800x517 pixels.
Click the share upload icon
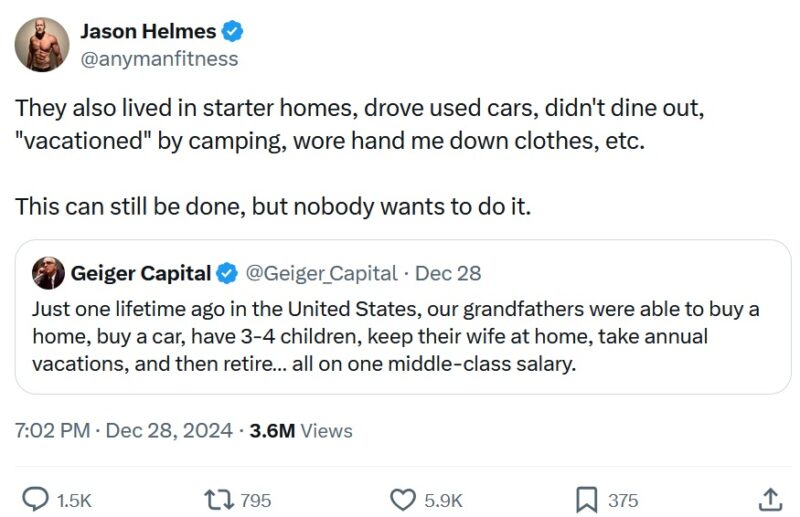769,499
